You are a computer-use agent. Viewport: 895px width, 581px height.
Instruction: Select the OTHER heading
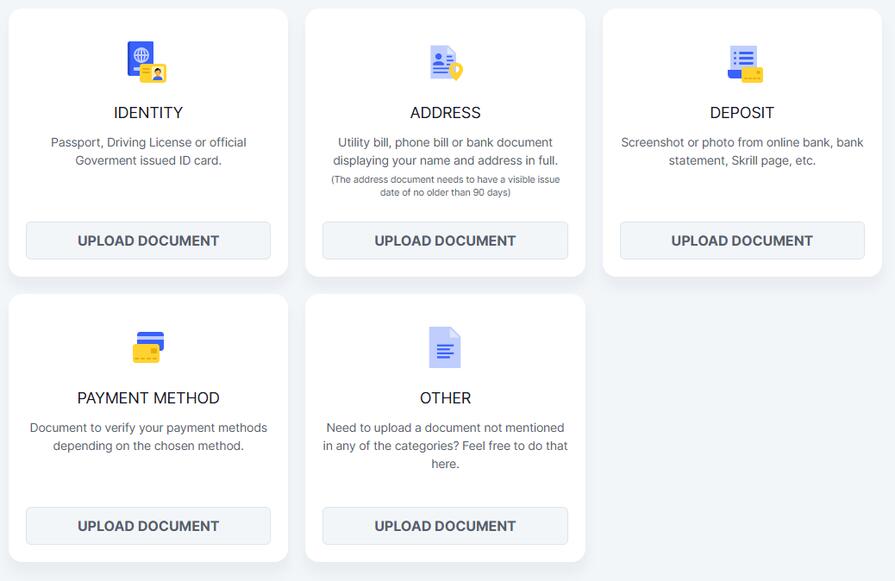tap(444, 397)
